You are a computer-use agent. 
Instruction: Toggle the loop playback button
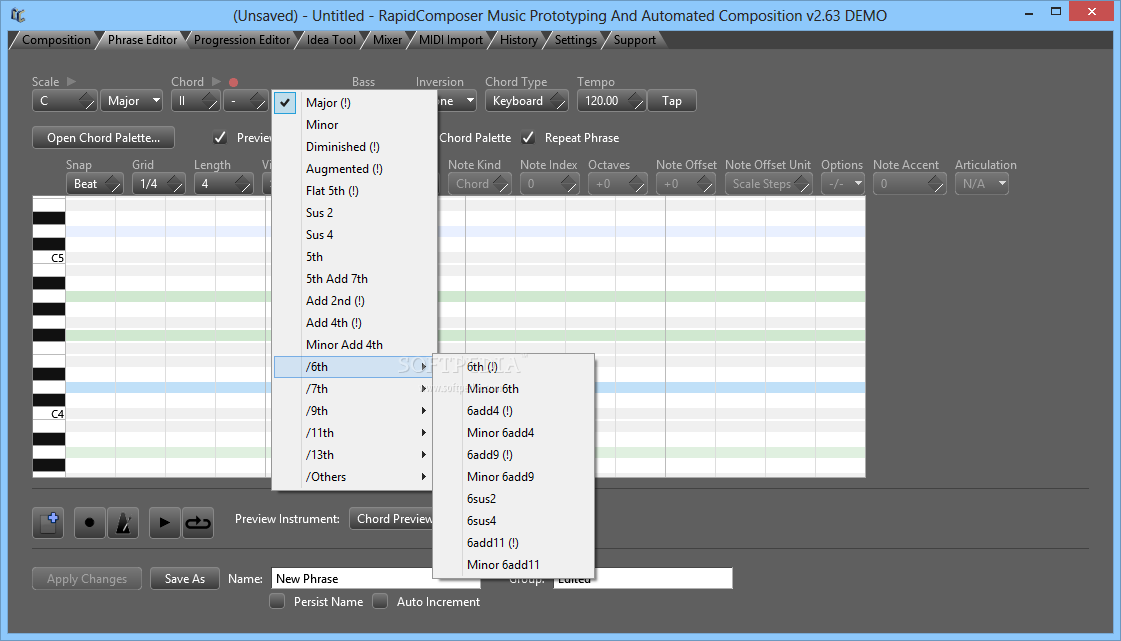[198, 523]
